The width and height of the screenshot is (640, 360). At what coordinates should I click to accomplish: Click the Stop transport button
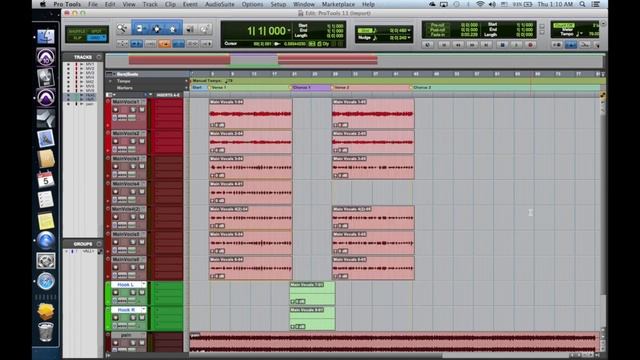pyautogui.click(x=502, y=45)
